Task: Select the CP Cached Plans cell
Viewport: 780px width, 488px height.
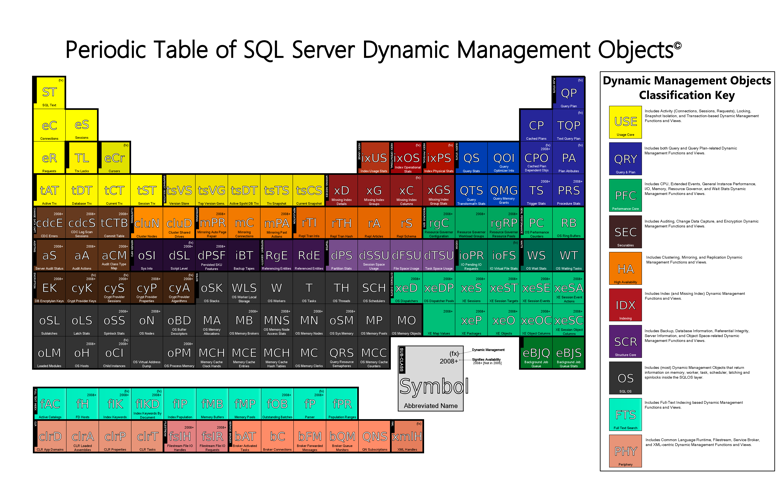Action: coord(536,125)
